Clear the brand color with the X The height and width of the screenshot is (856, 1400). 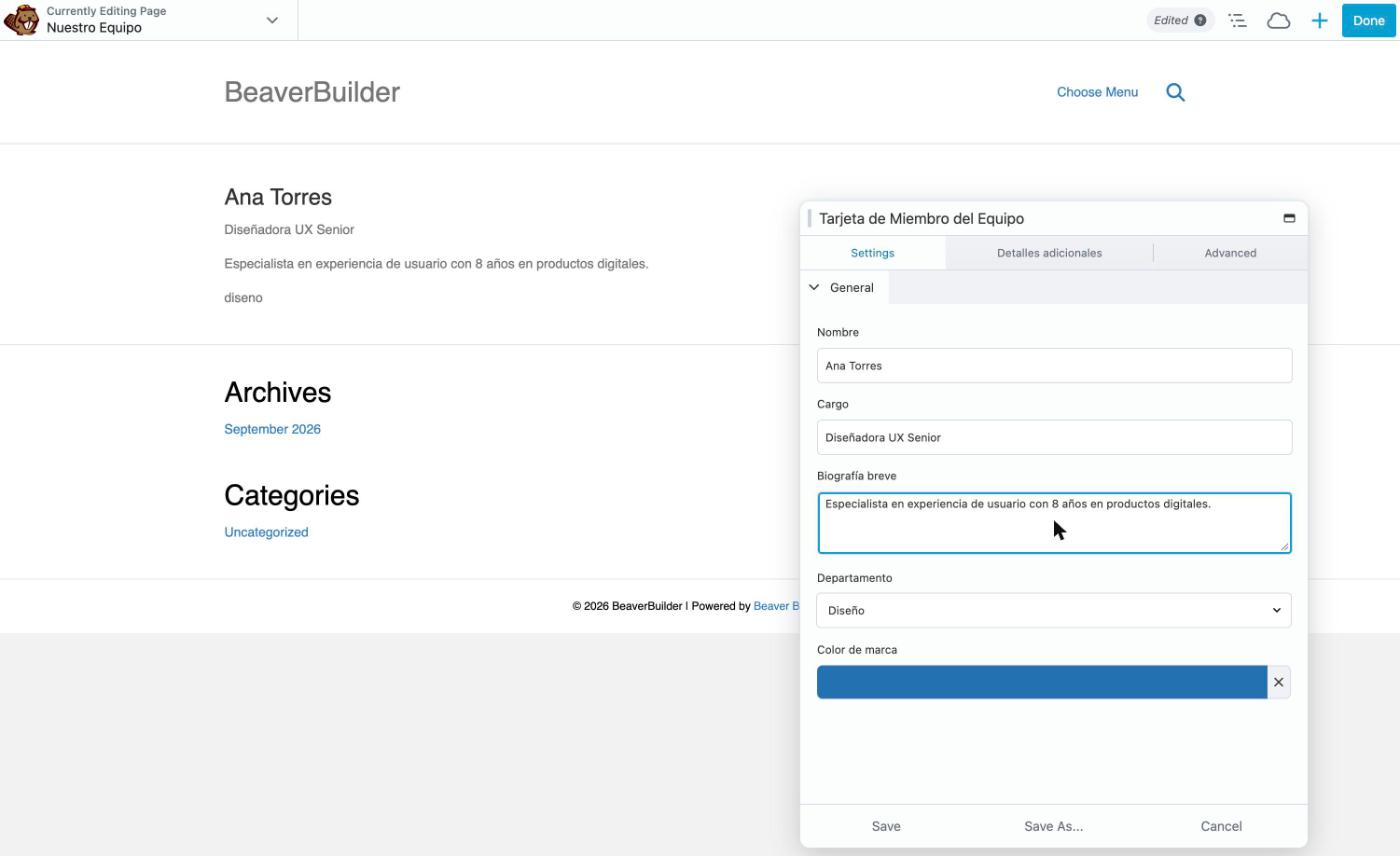coord(1278,682)
